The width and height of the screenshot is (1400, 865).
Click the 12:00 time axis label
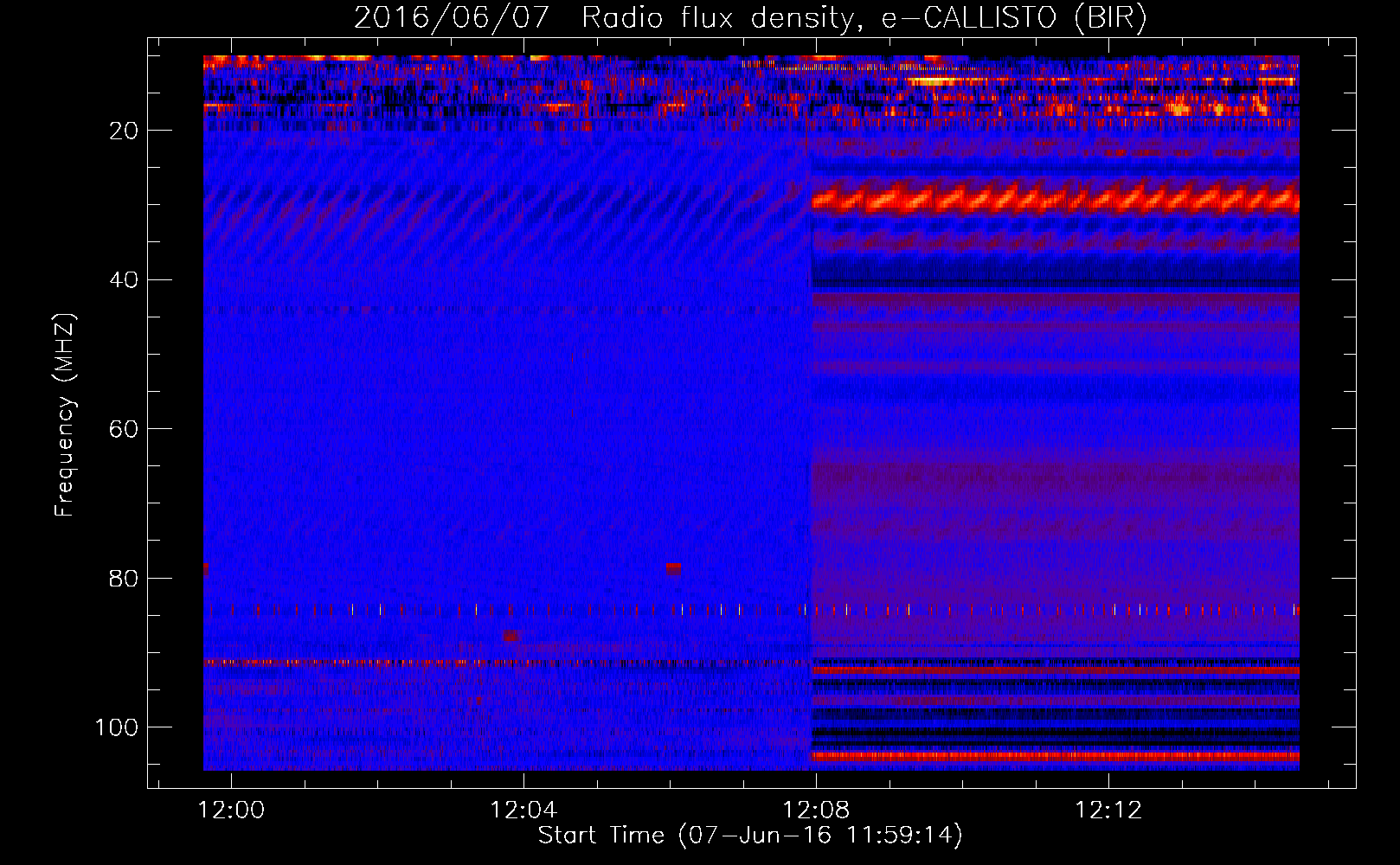pos(231,811)
